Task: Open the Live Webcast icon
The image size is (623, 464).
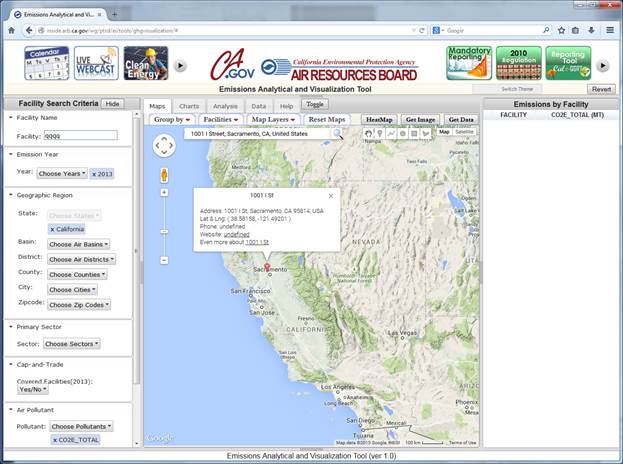Action: point(93,63)
